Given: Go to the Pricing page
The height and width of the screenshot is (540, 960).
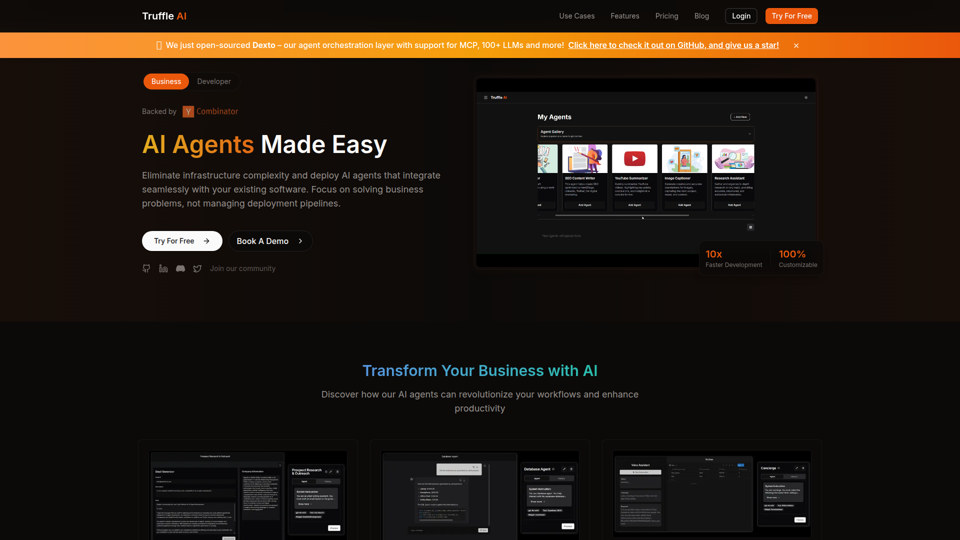Looking at the screenshot, I should click(x=666, y=16).
